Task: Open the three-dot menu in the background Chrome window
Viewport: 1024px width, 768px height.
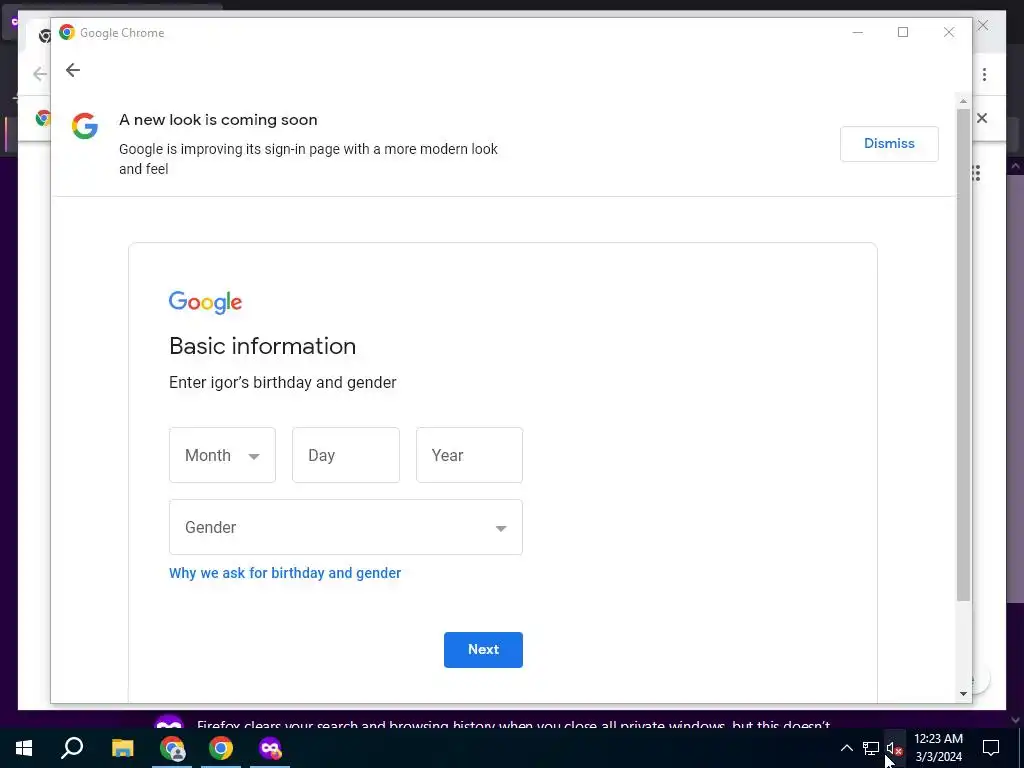Action: [984, 74]
